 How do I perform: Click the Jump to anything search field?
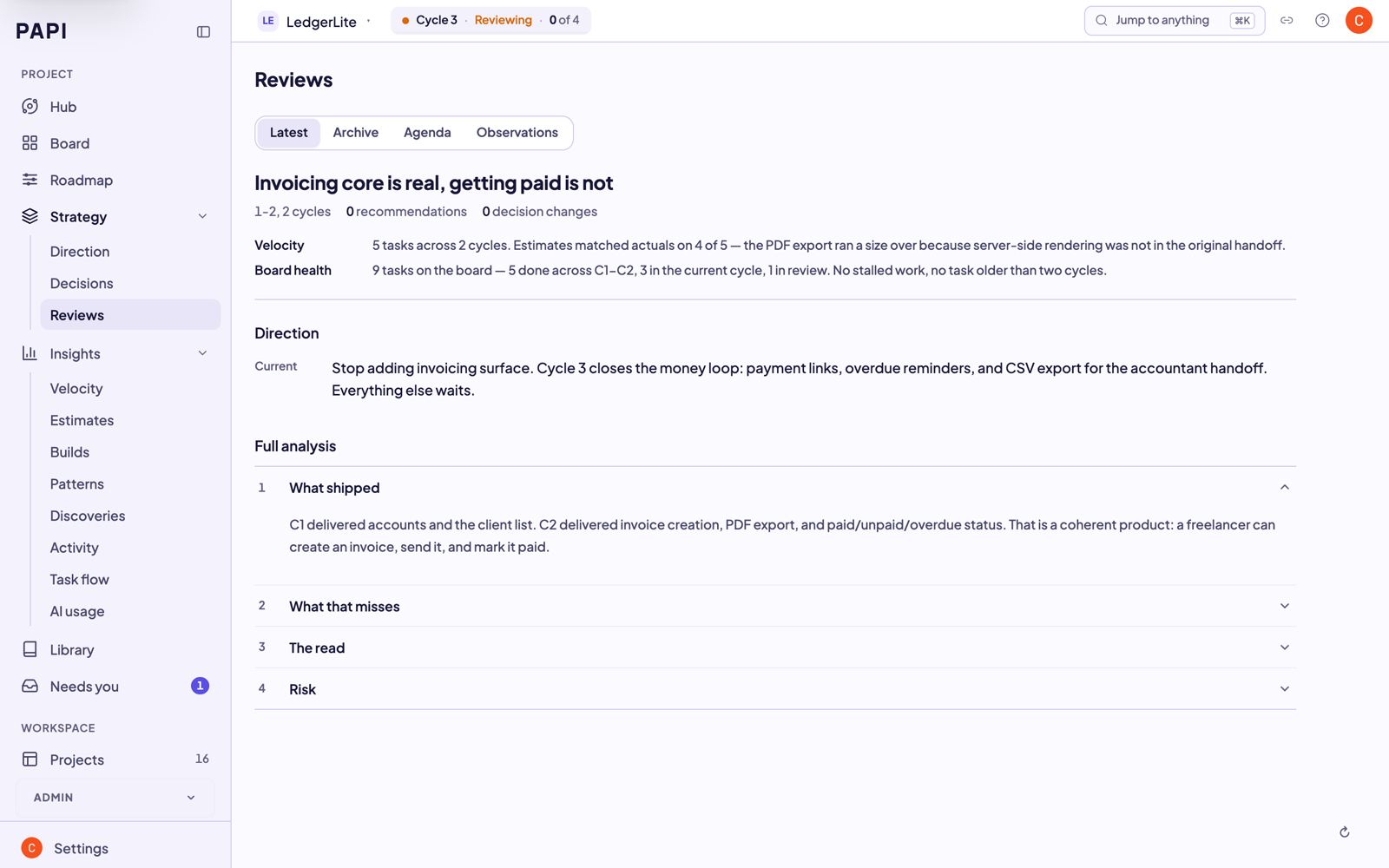pos(1174,20)
